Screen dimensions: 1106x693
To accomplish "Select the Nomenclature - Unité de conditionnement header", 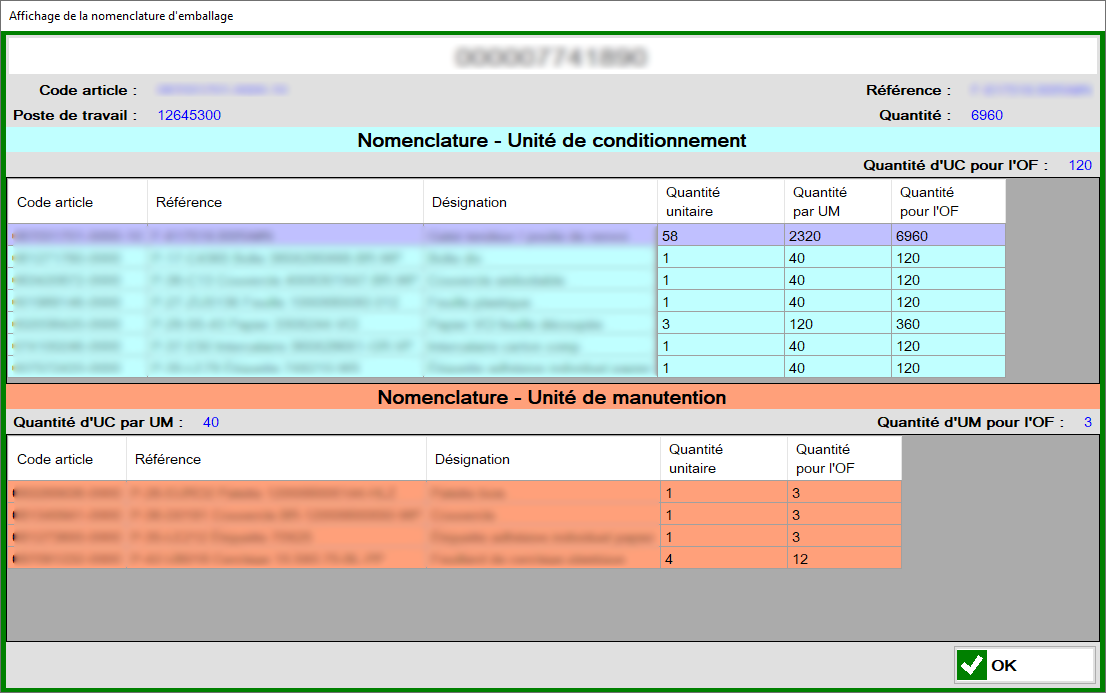I will click(553, 140).
